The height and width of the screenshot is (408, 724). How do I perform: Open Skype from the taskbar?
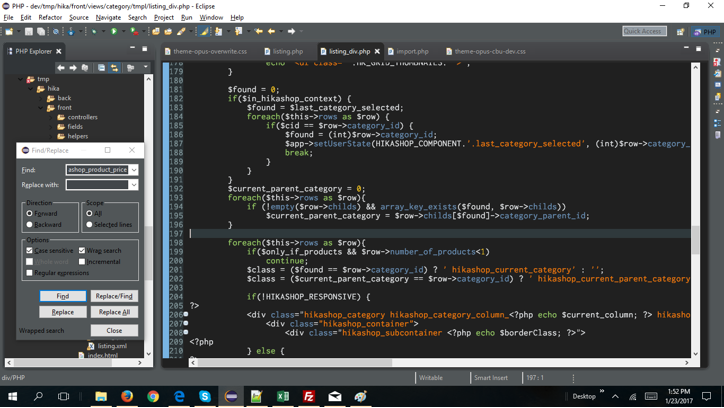(x=205, y=396)
